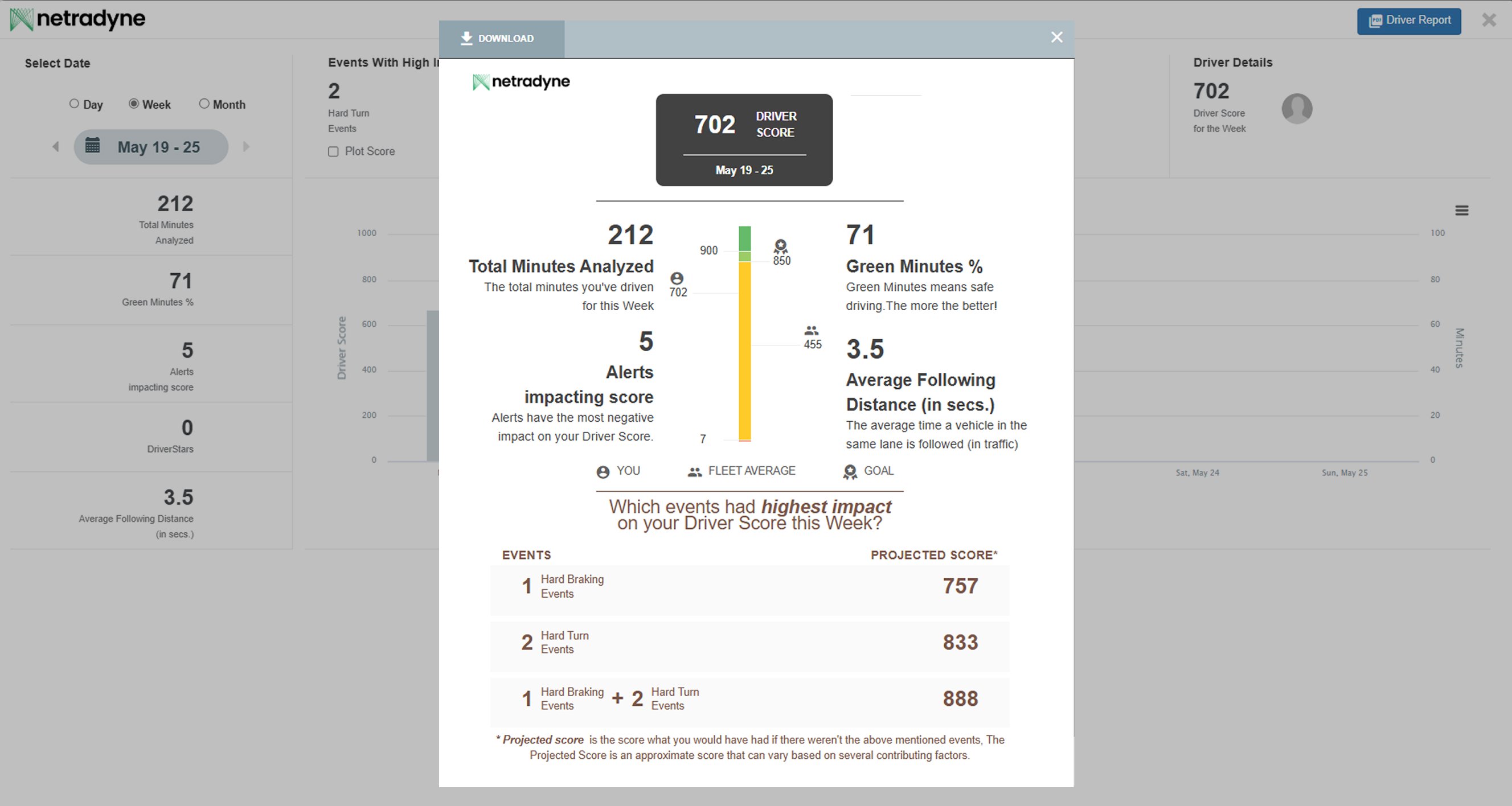Go to the next week with the right arrow
The height and width of the screenshot is (806, 1512).
246,147
